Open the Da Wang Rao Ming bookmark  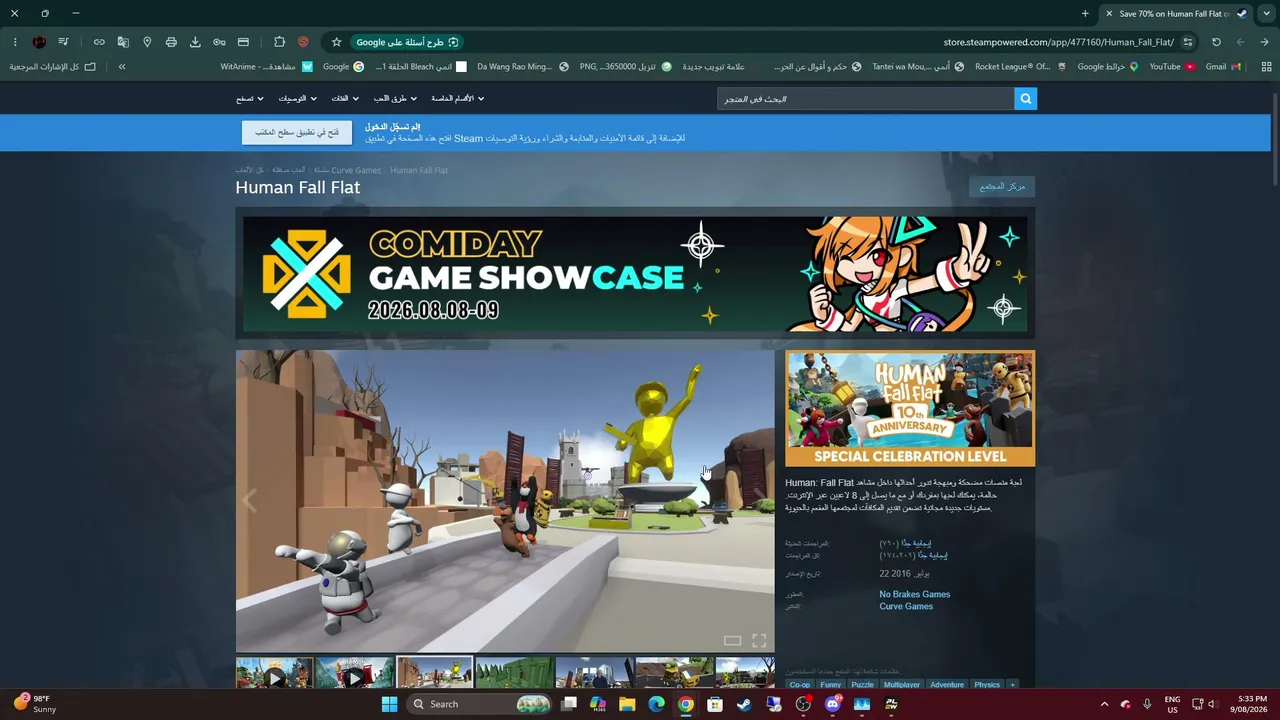coord(523,67)
